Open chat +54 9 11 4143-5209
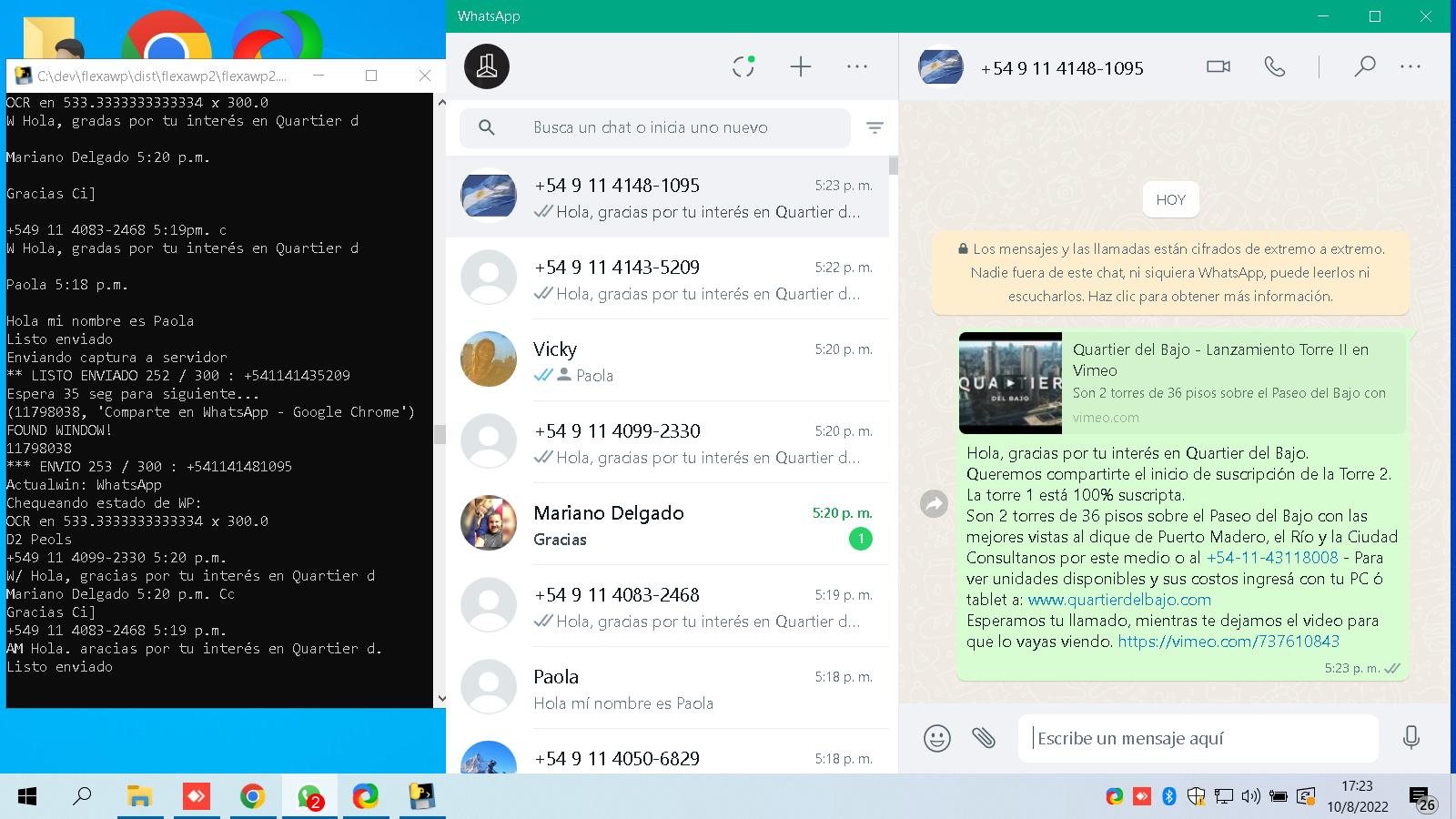The image size is (1456, 819). 667,278
